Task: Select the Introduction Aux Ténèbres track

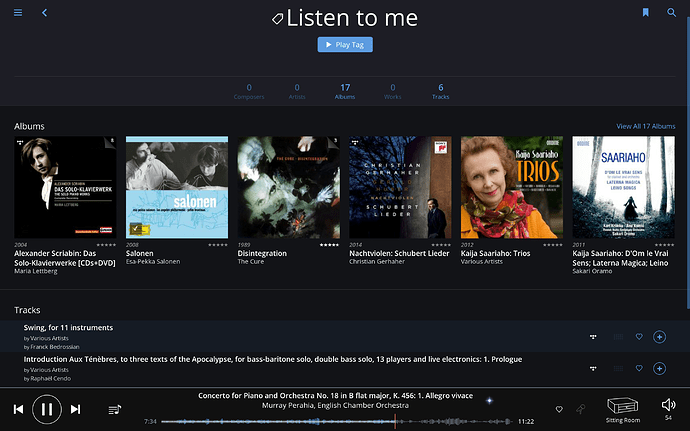Action: pos(273,359)
